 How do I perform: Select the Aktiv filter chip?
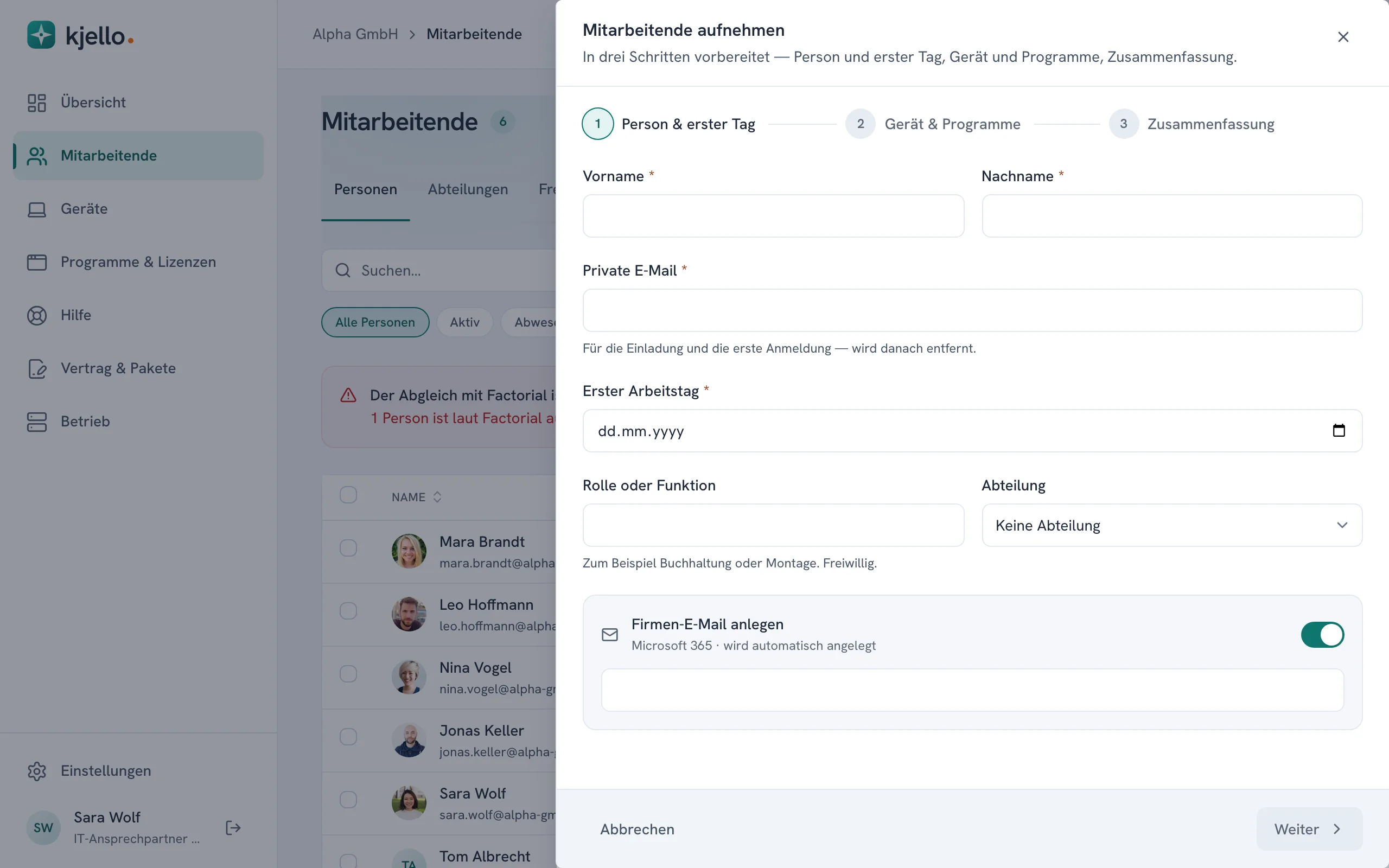click(465, 322)
